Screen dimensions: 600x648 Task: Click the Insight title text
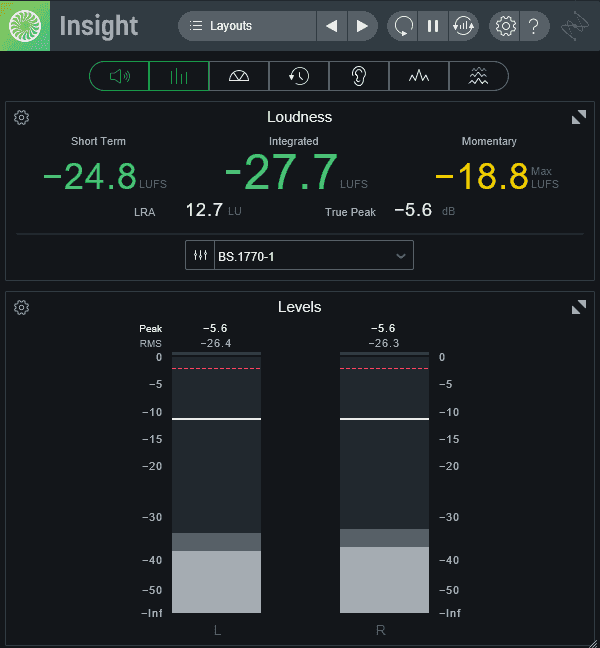[x=99, y=26]
